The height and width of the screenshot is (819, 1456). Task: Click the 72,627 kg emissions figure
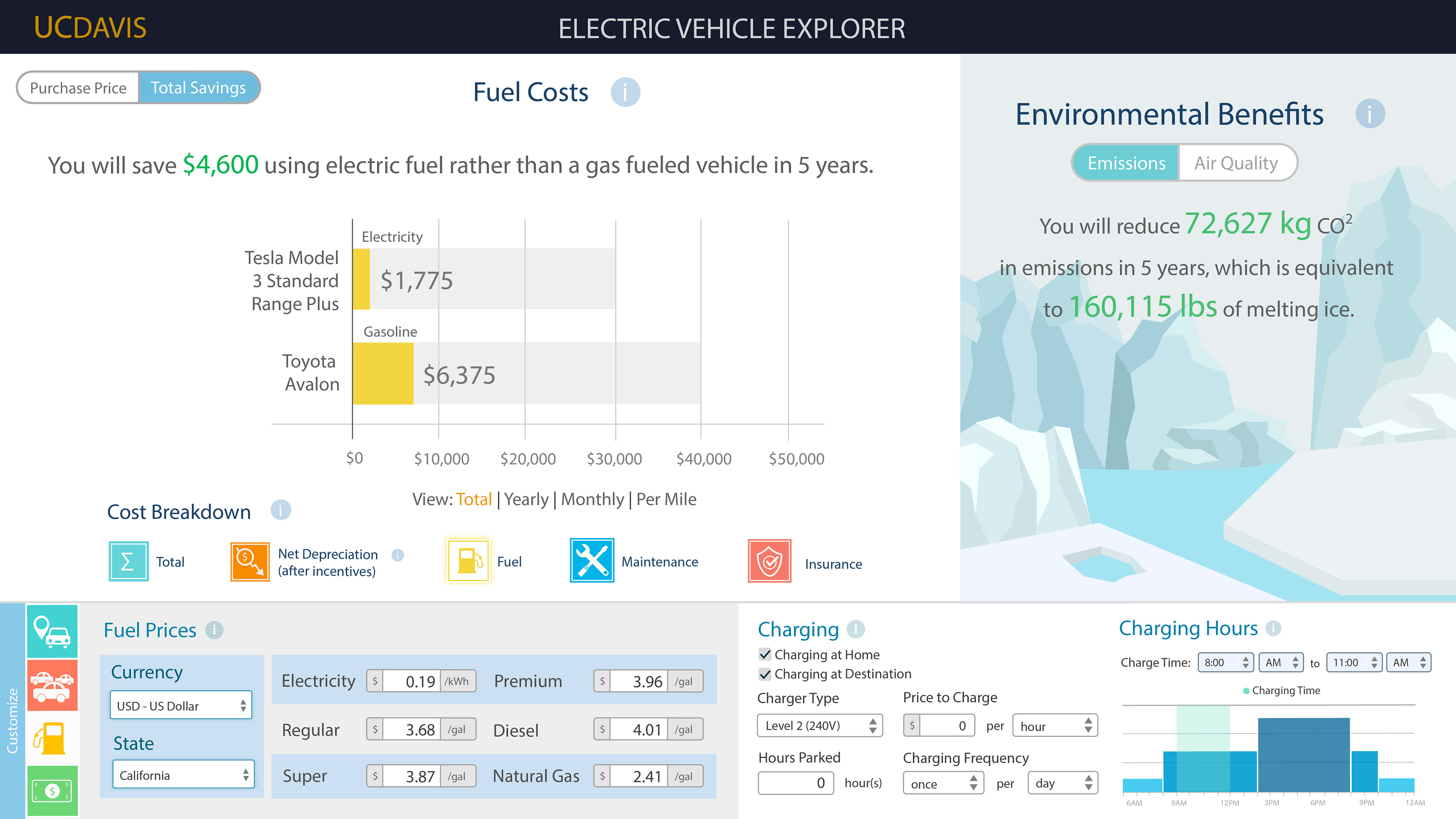[x=1248, y=223]
